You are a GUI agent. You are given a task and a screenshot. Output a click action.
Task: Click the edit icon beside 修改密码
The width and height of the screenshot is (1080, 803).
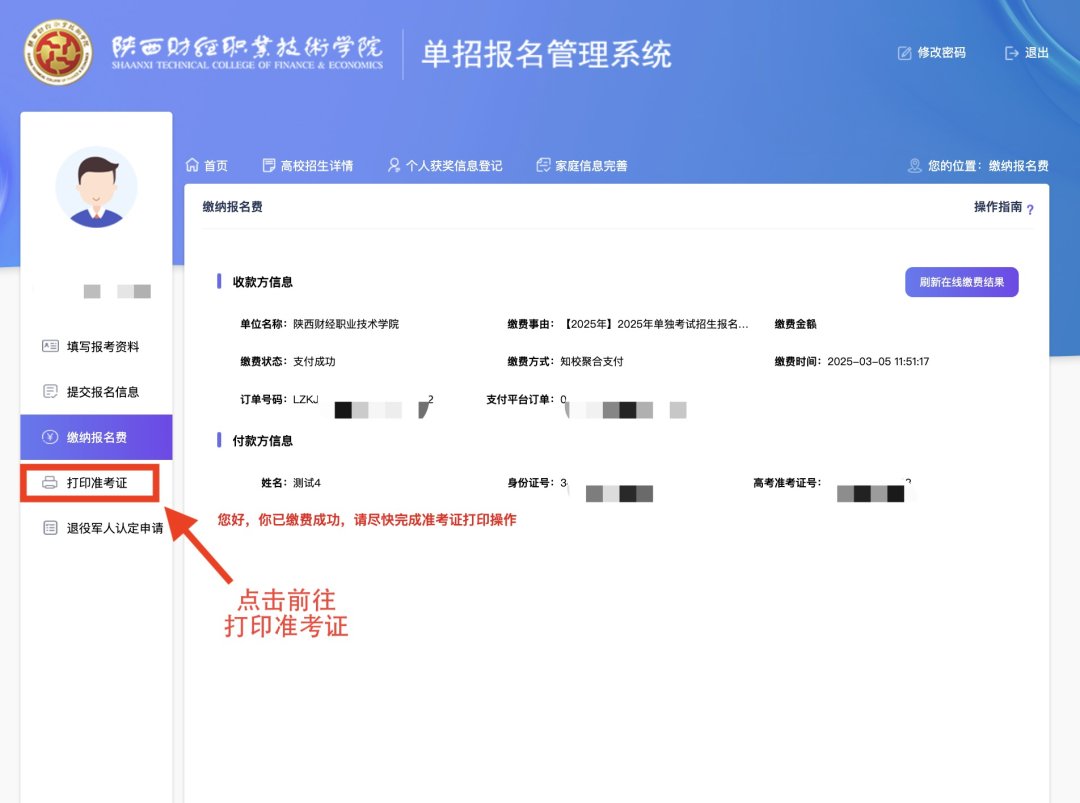coord(904,53)
